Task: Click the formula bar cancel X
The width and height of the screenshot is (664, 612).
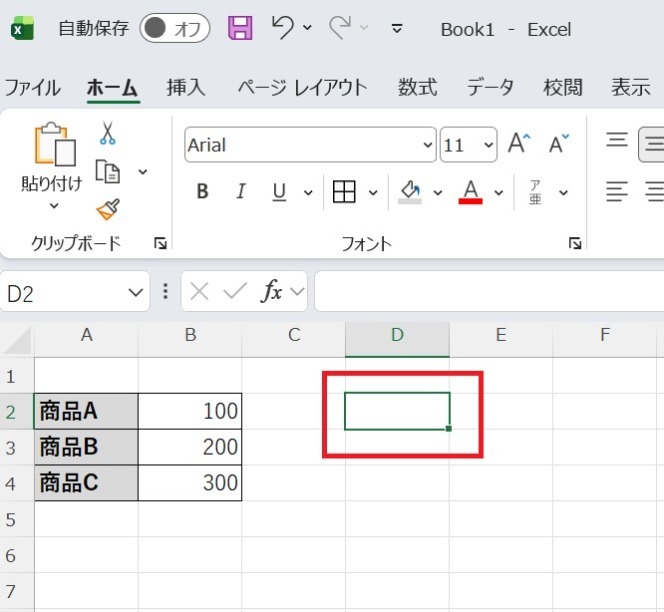Action: point(199,291)
